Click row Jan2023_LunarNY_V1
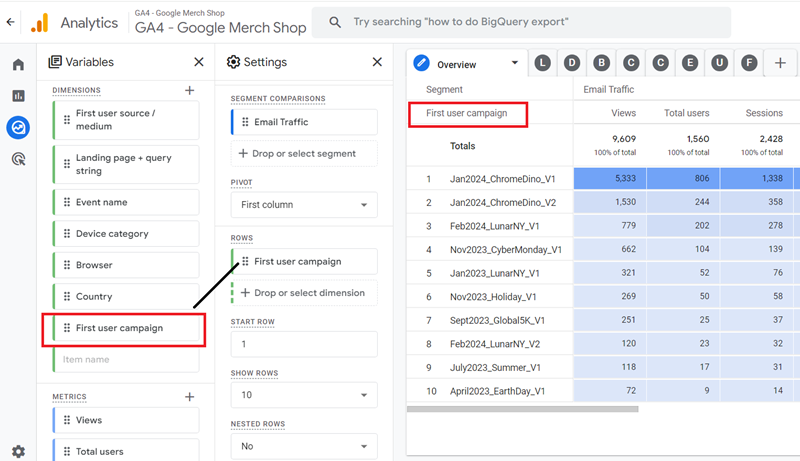The width and height of the screenshot is (800, 461). coord(494,273)
